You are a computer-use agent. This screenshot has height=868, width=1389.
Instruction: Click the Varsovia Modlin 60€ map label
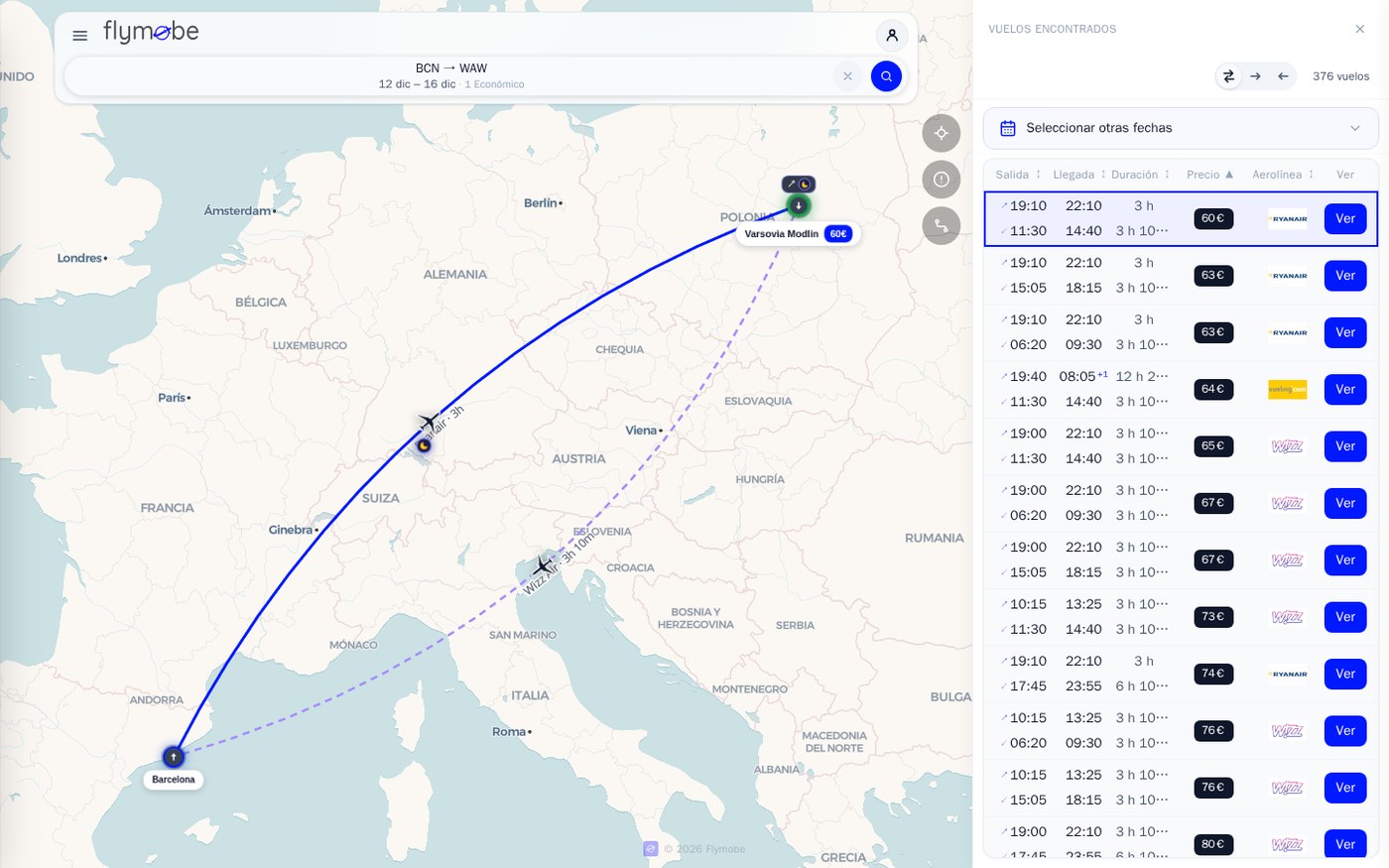point(798,234)
